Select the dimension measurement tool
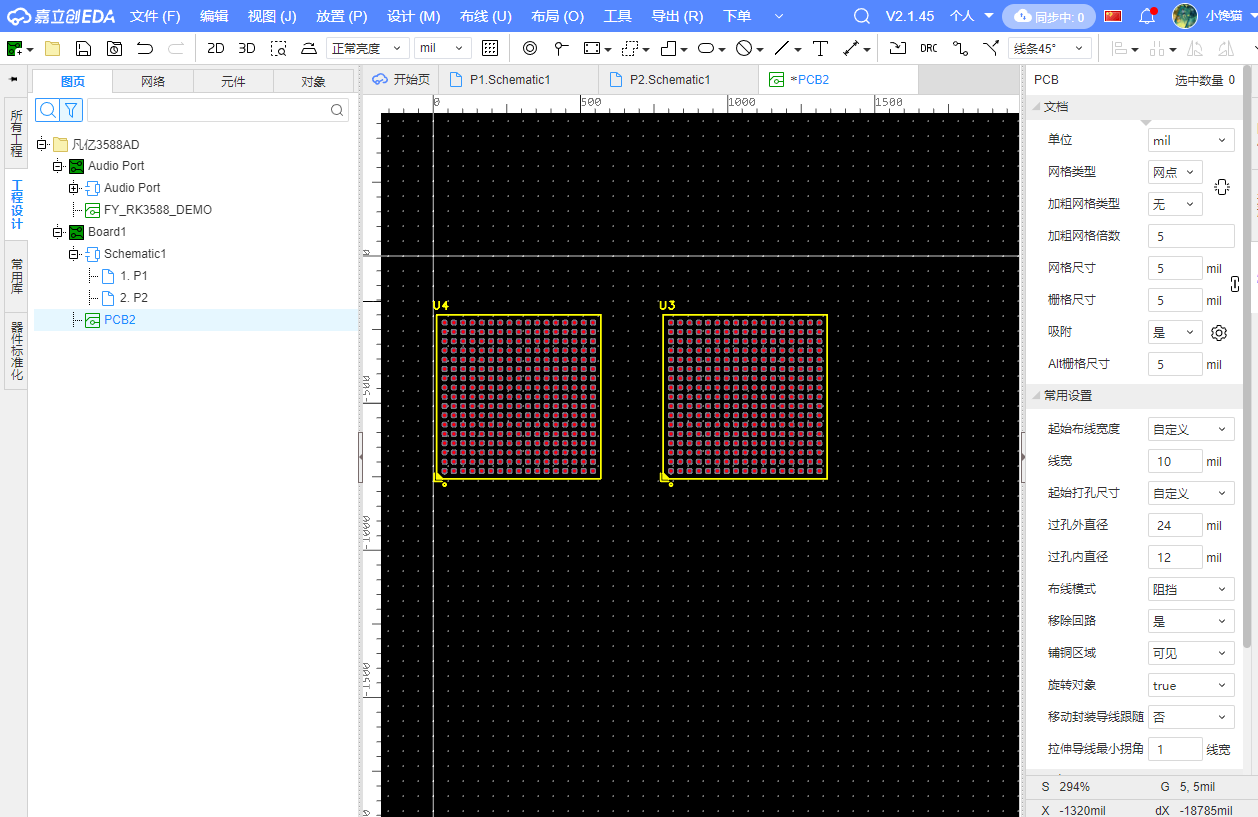 tap(851, 48)
